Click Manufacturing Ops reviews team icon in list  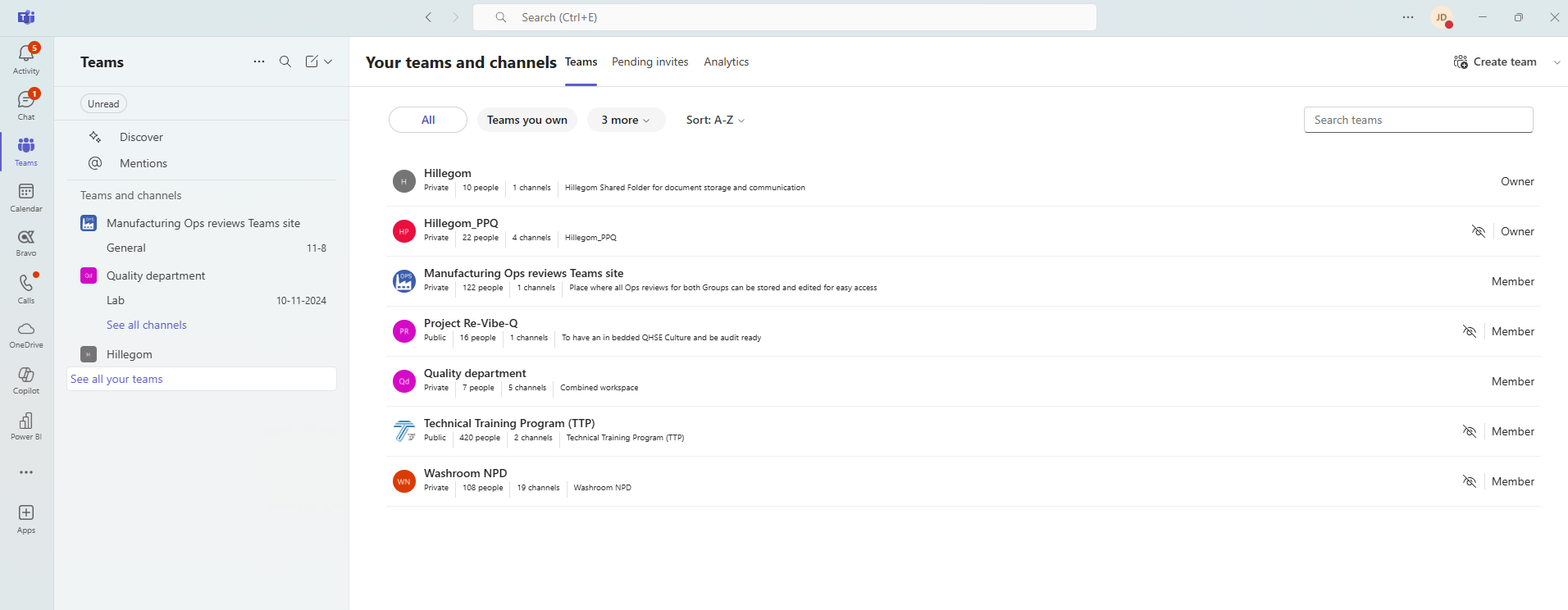pos(404,281)
